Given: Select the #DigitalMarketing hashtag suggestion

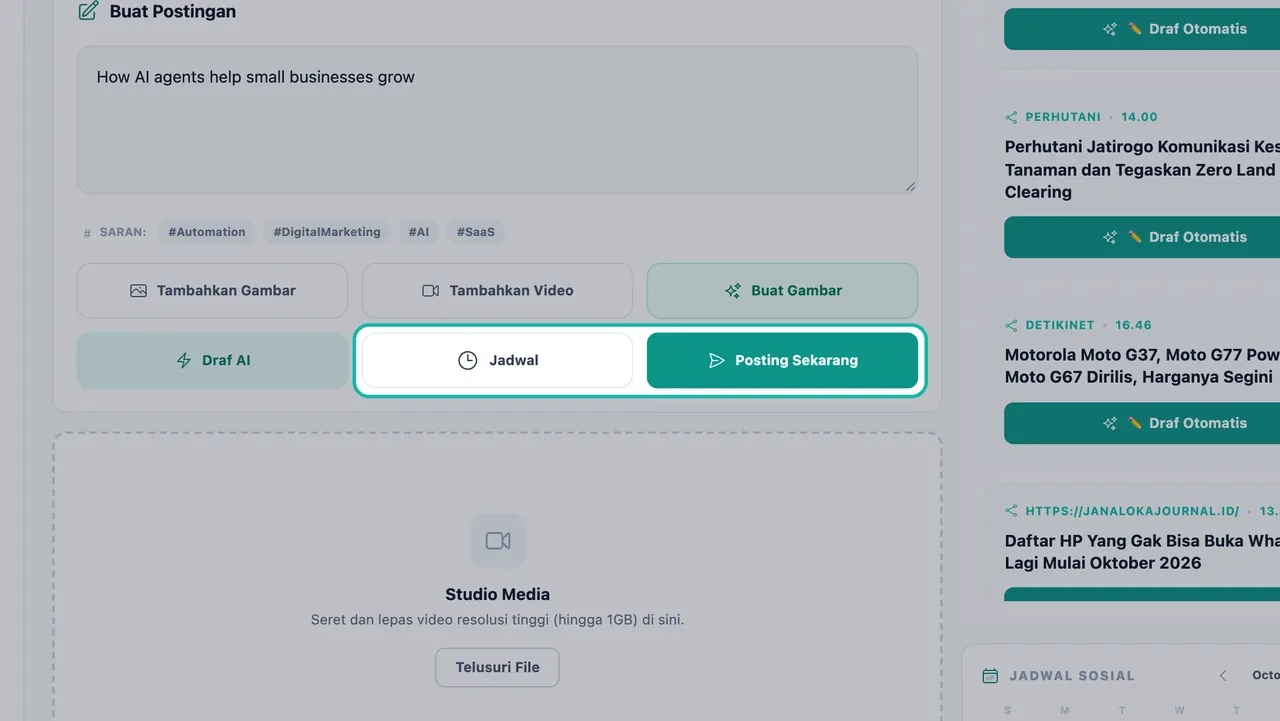Looking at the screenshot, I should (327, 232).
